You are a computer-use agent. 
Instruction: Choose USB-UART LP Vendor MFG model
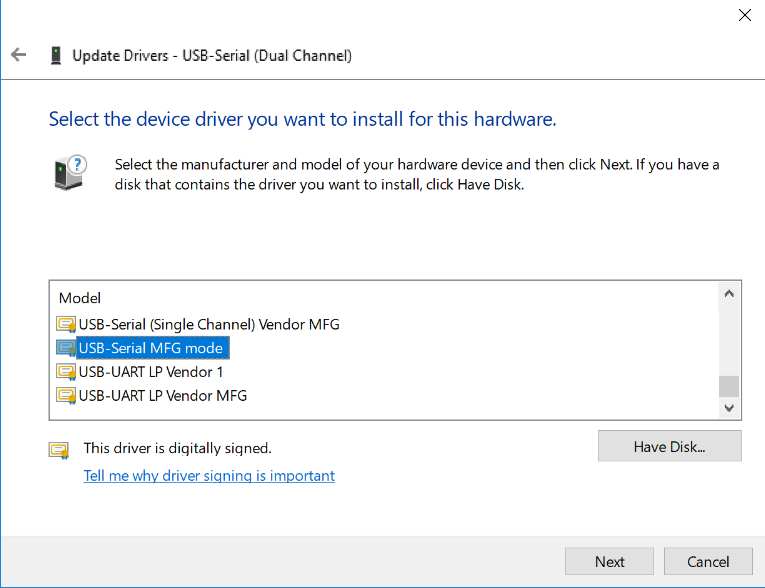tap(162, 395)
